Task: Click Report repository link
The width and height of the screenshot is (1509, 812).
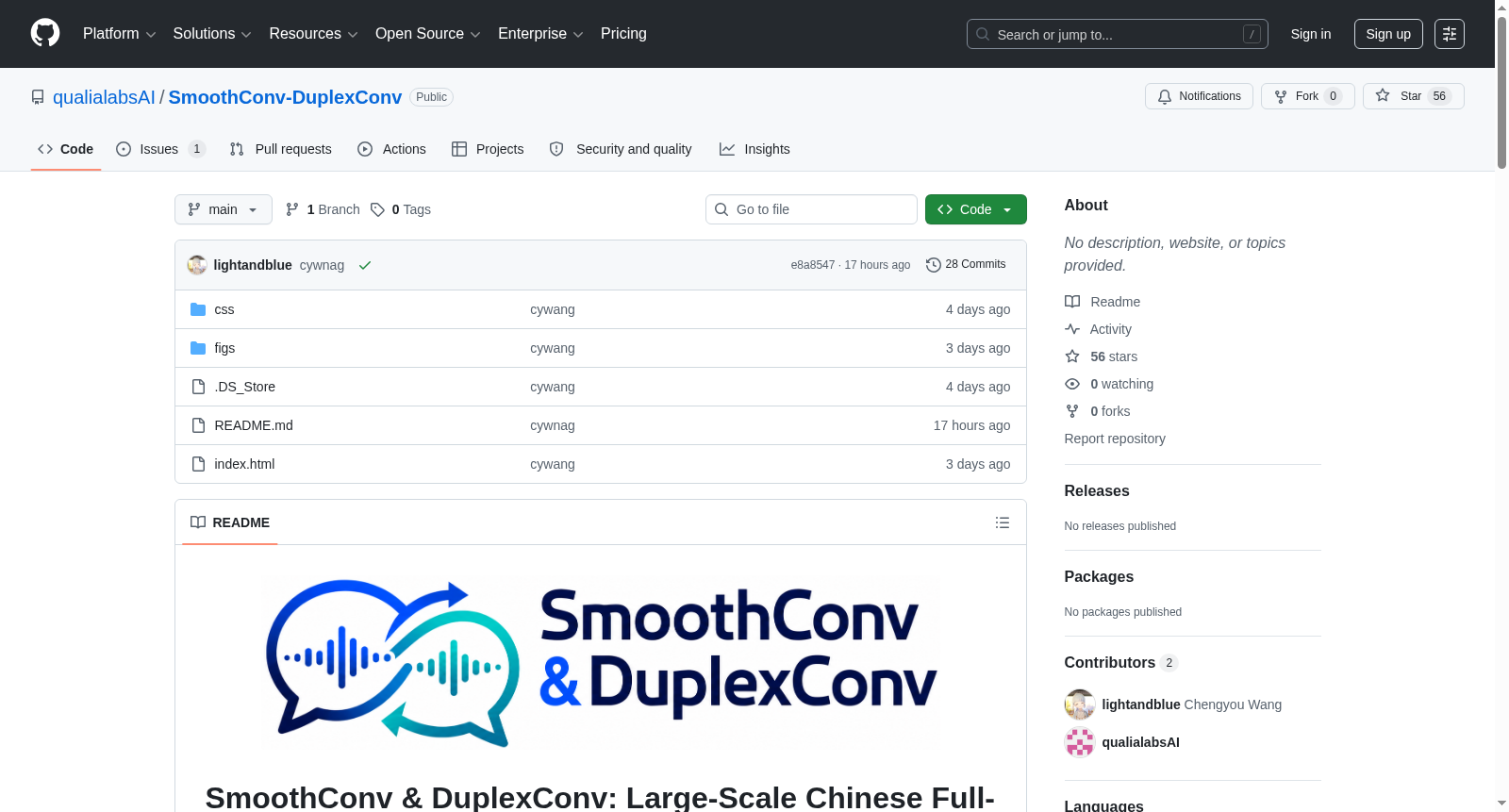Action: pyautogui.click(x=1115, y=439)
